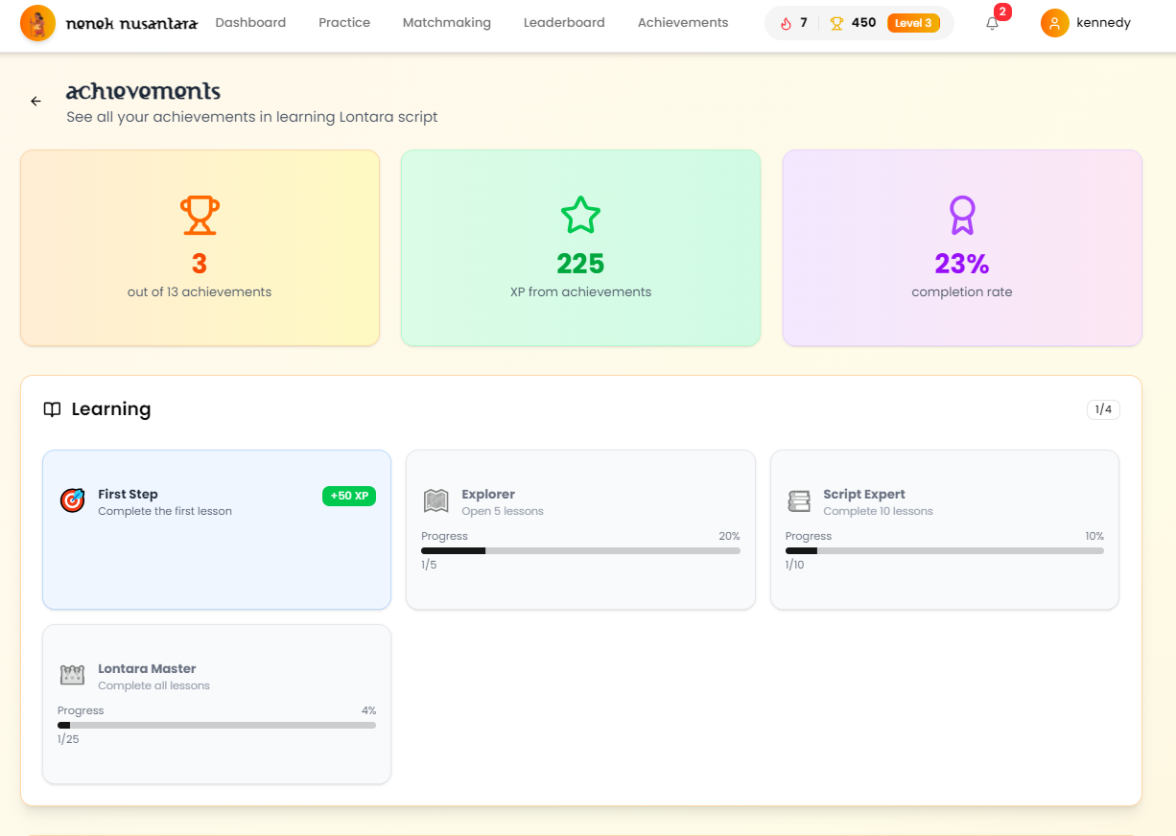Click 'Open 5 lessons' description
This screenshot has width=1176, height=836.
click(x=502, y=511)
